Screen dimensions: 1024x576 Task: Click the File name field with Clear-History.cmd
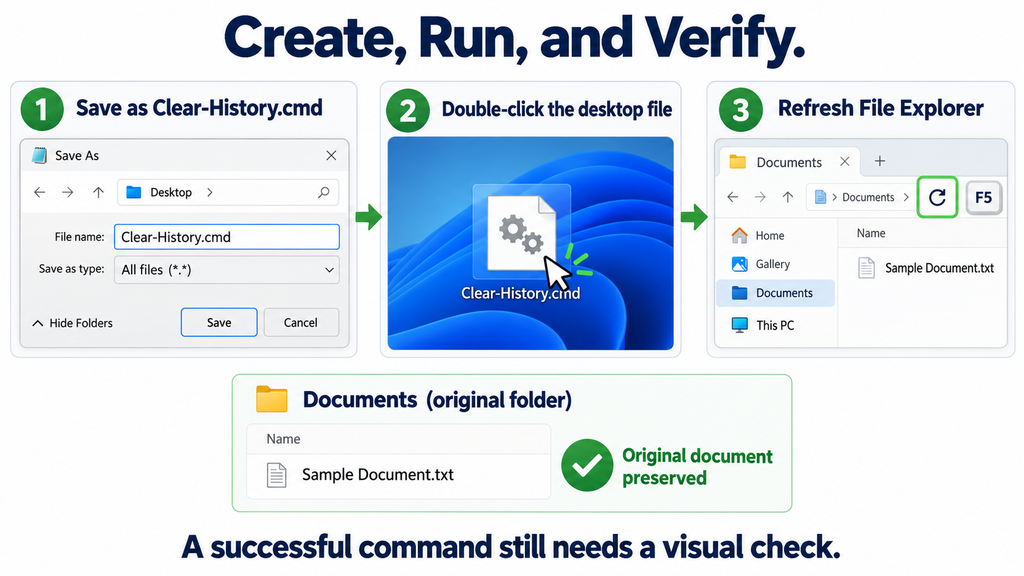[227, 236]
